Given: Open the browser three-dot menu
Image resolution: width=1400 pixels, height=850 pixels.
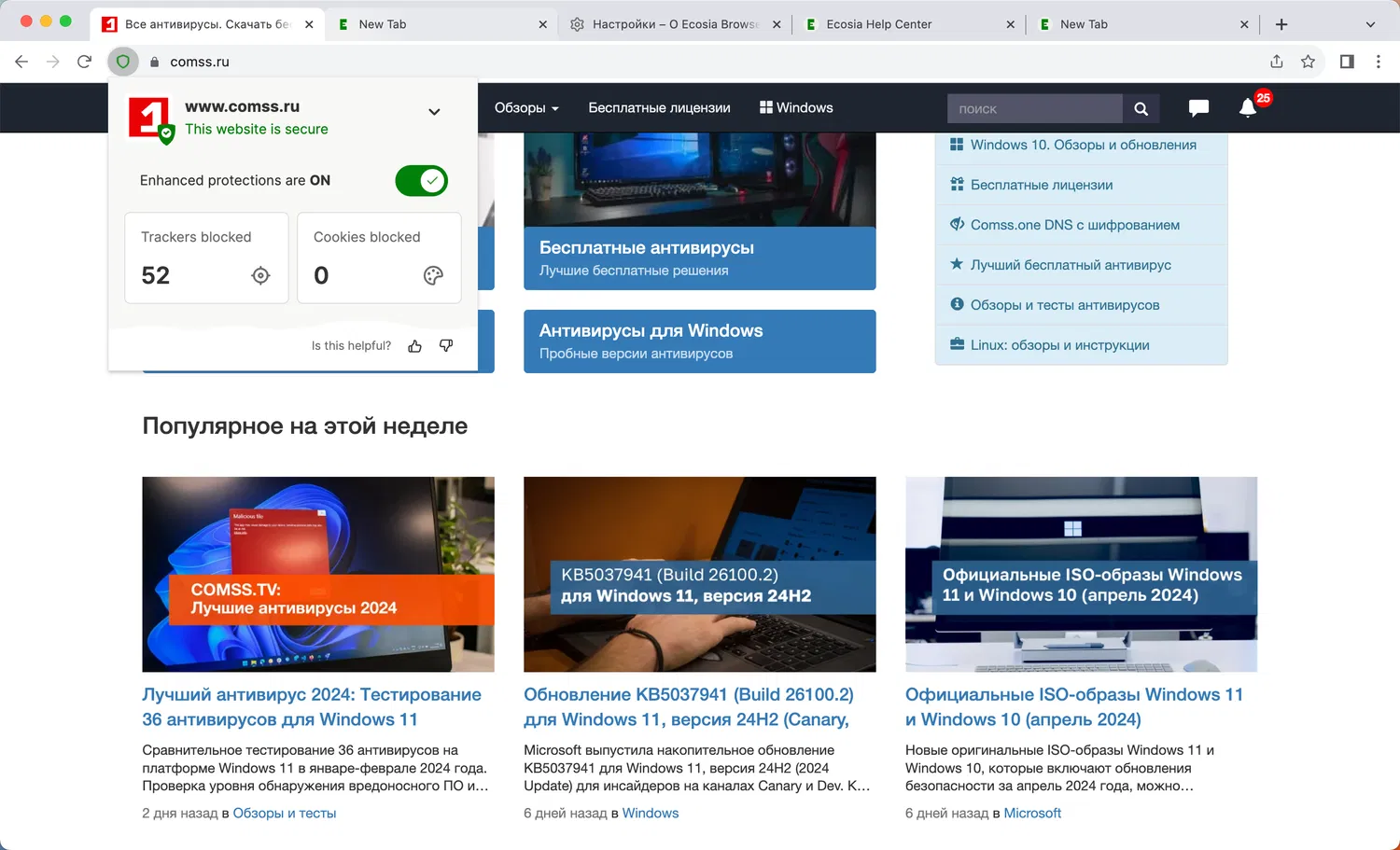Looking at the screenshot, I should click(1379, 62).
